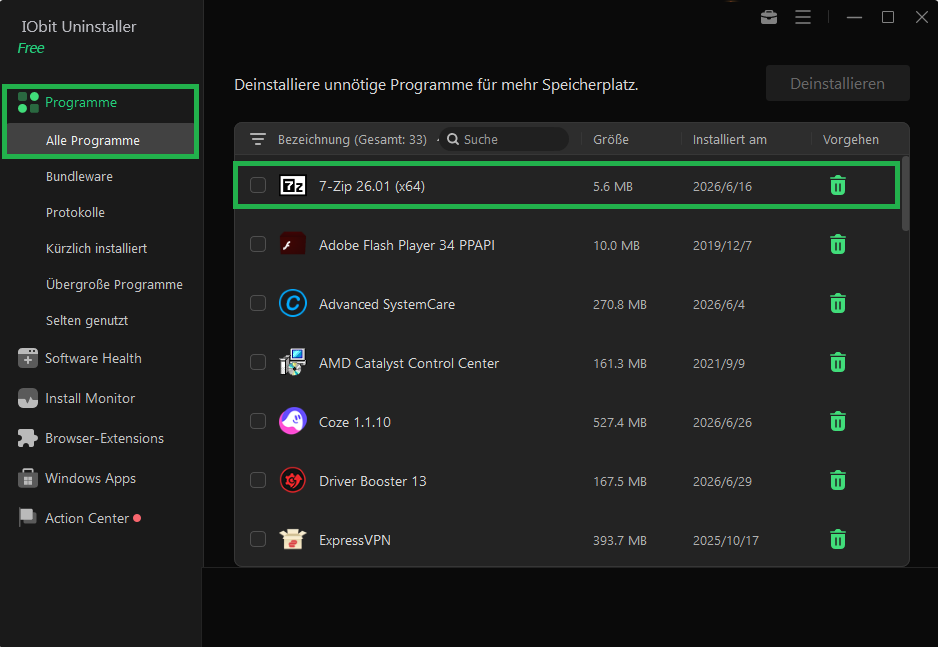The image size is (938, 647).
Task: Click the 2019/12/7 install date
Action: pyautogui.click(x=722, y=245)
